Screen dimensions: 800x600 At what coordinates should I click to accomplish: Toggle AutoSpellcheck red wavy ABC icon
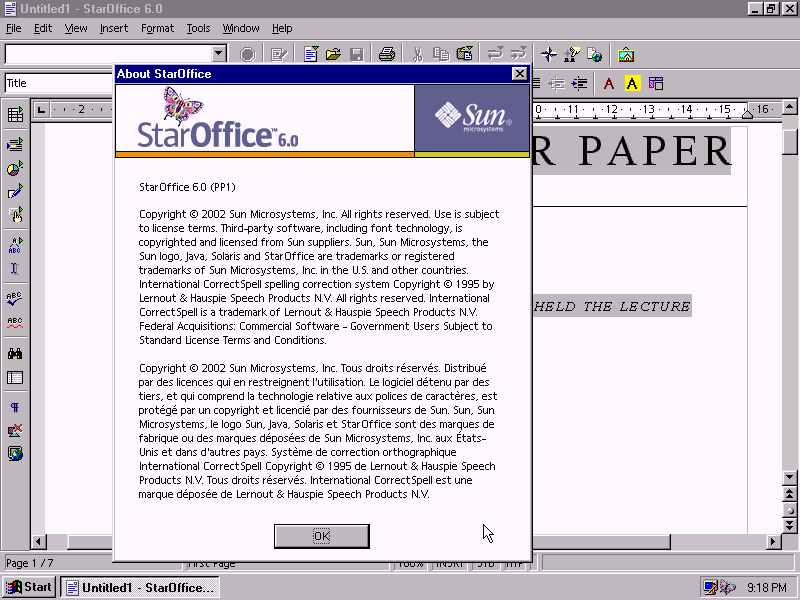click(15, 322)
